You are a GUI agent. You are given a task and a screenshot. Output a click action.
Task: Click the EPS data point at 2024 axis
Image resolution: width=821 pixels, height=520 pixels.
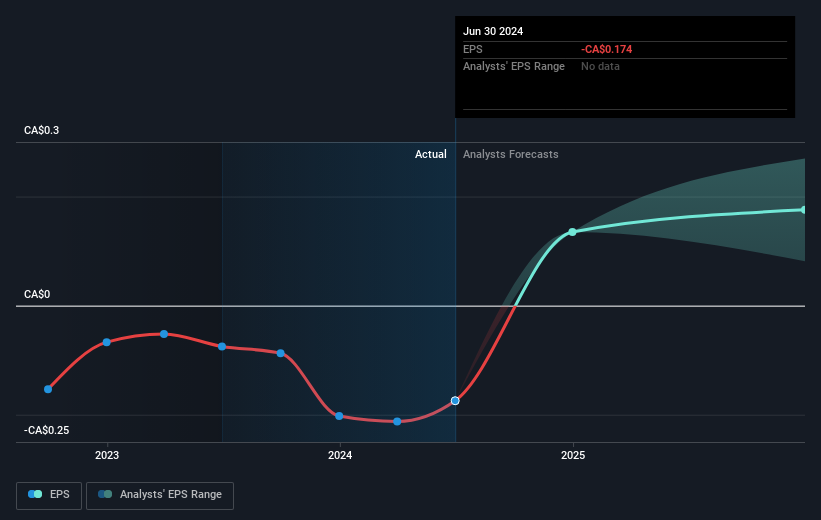[339, 416]
